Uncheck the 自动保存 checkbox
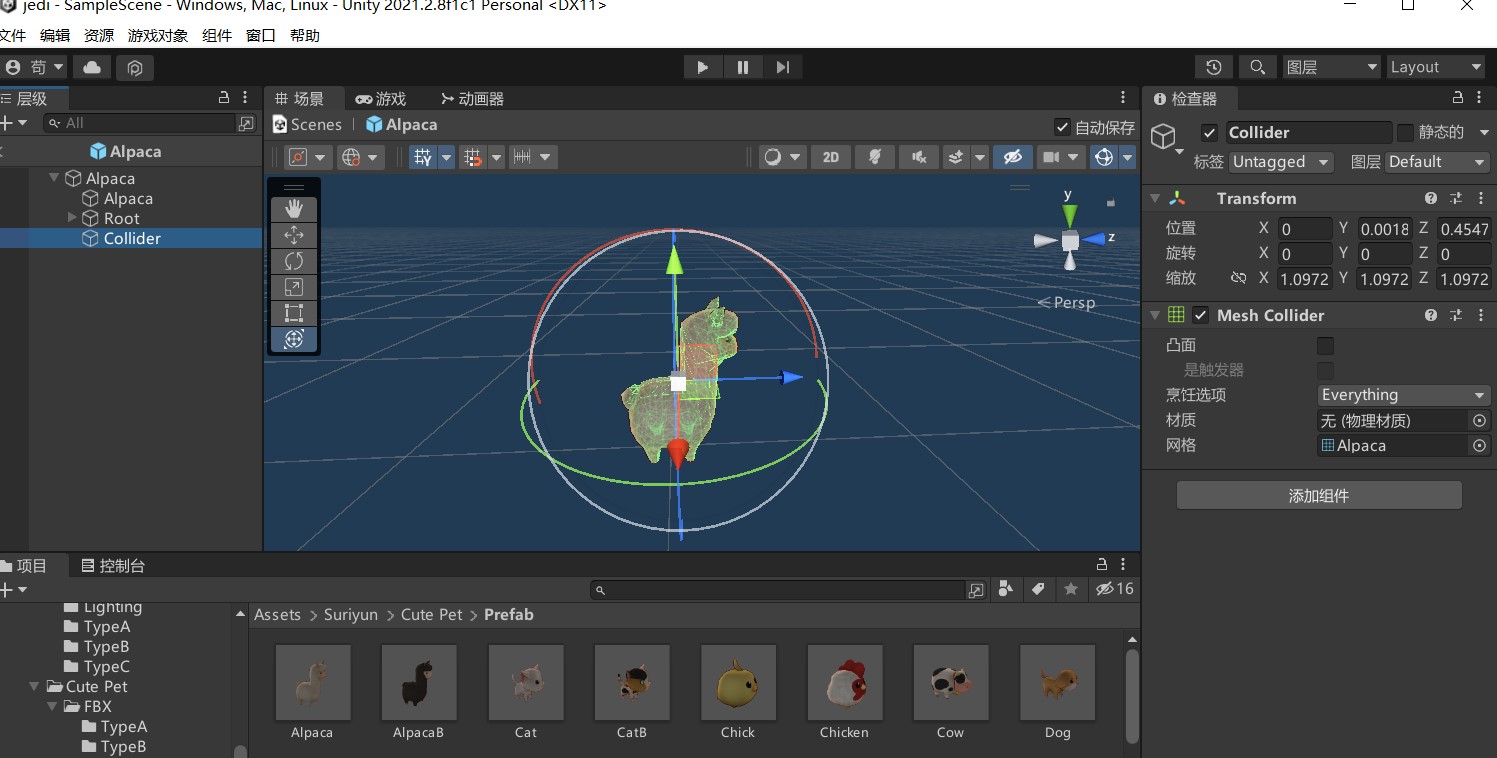1497x758 pixels. pos(1062,127)
